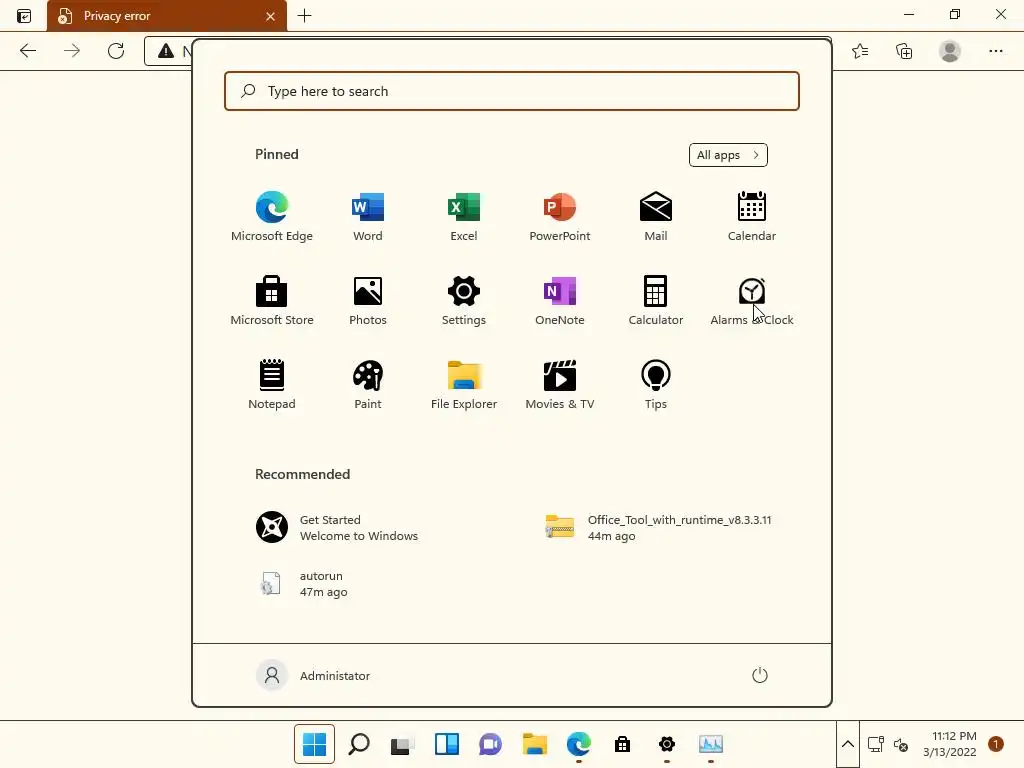Open Settings from pinned apps
Viewport: 1024px width, 768px height.
coord(464,300)
